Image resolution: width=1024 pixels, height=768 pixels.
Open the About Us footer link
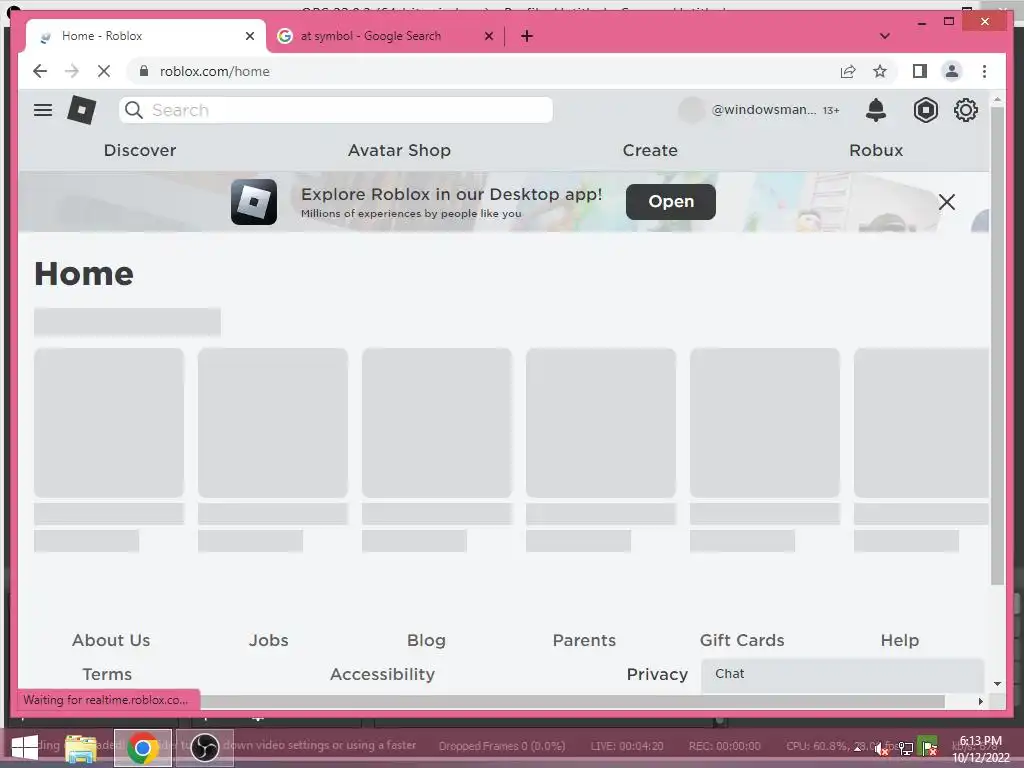point(111,640)
